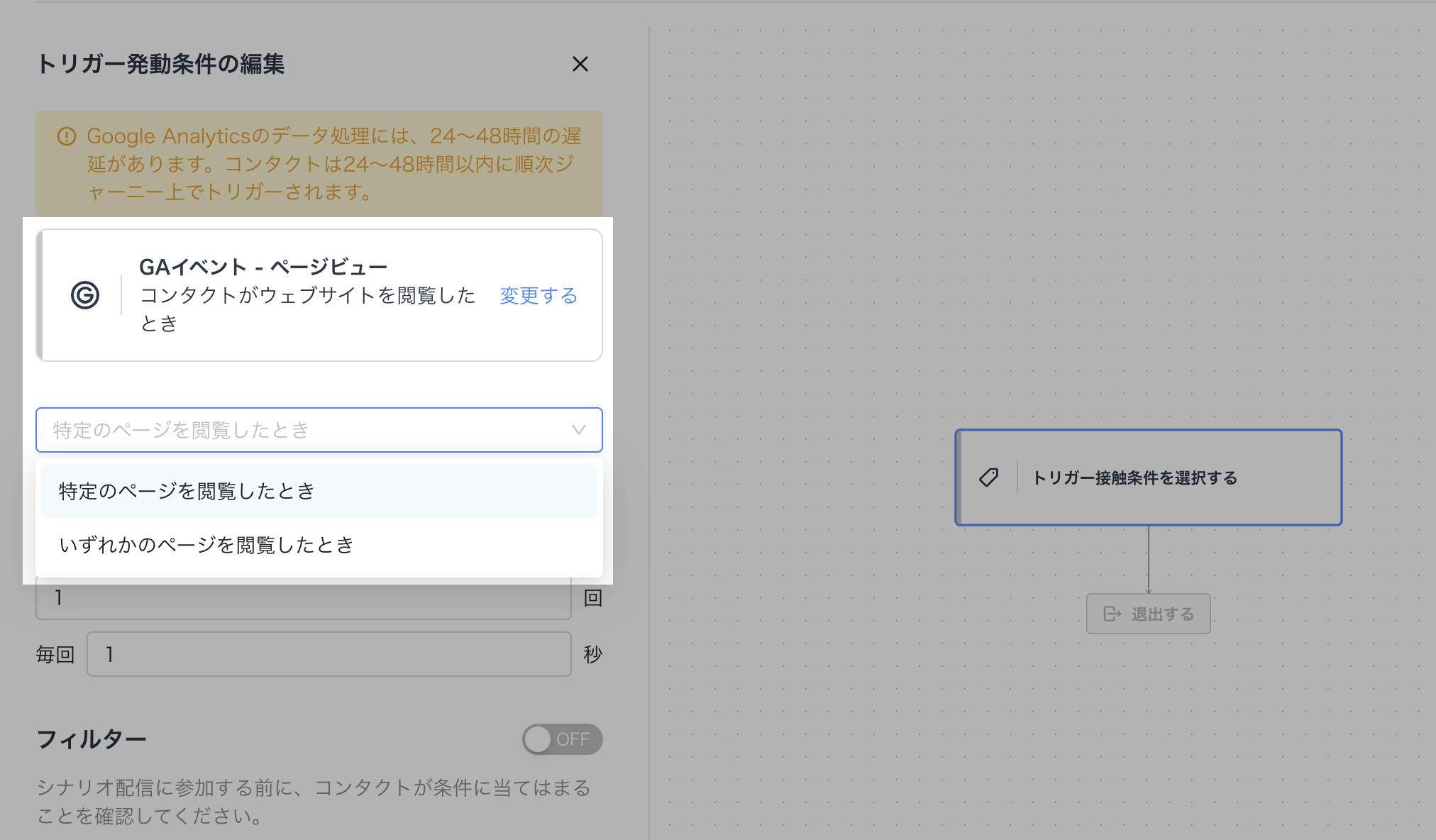Select the トリガー接触条件を選択する node
The width and height of the screenshot is (1436, 840).
(1148, 477)
